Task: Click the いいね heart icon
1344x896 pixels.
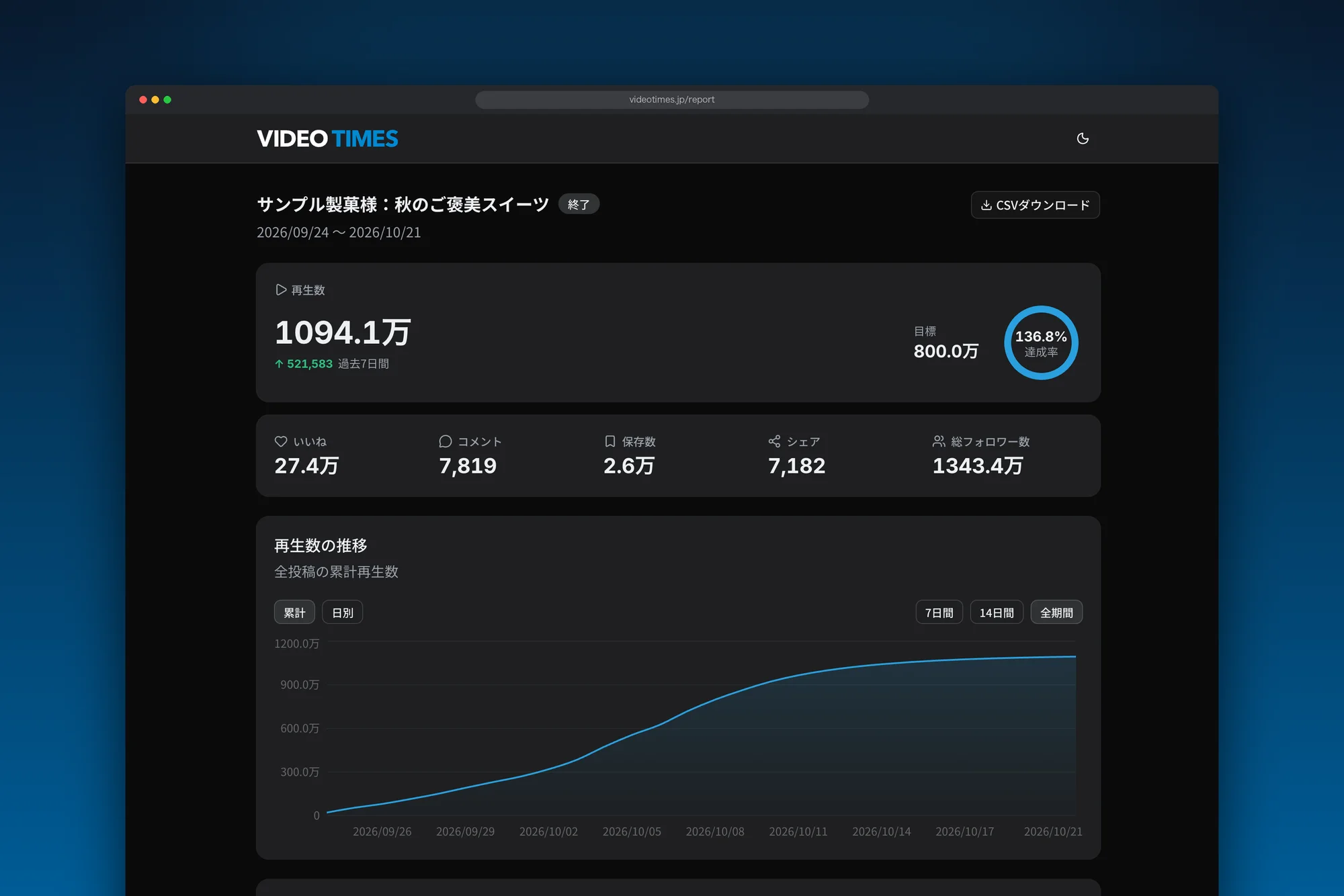Action: [x=281, y=441]
